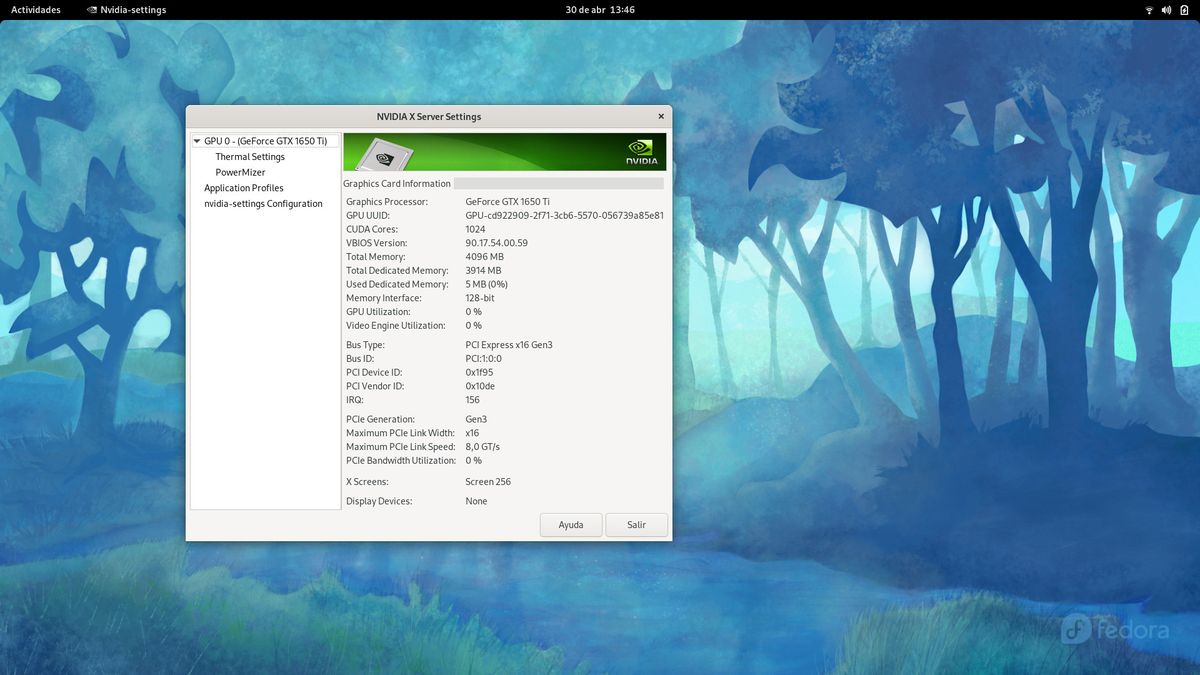The image size is (1200, 675).
Task: Click the Fedora logo on the wallpaper
Action: coord(1115,629)
